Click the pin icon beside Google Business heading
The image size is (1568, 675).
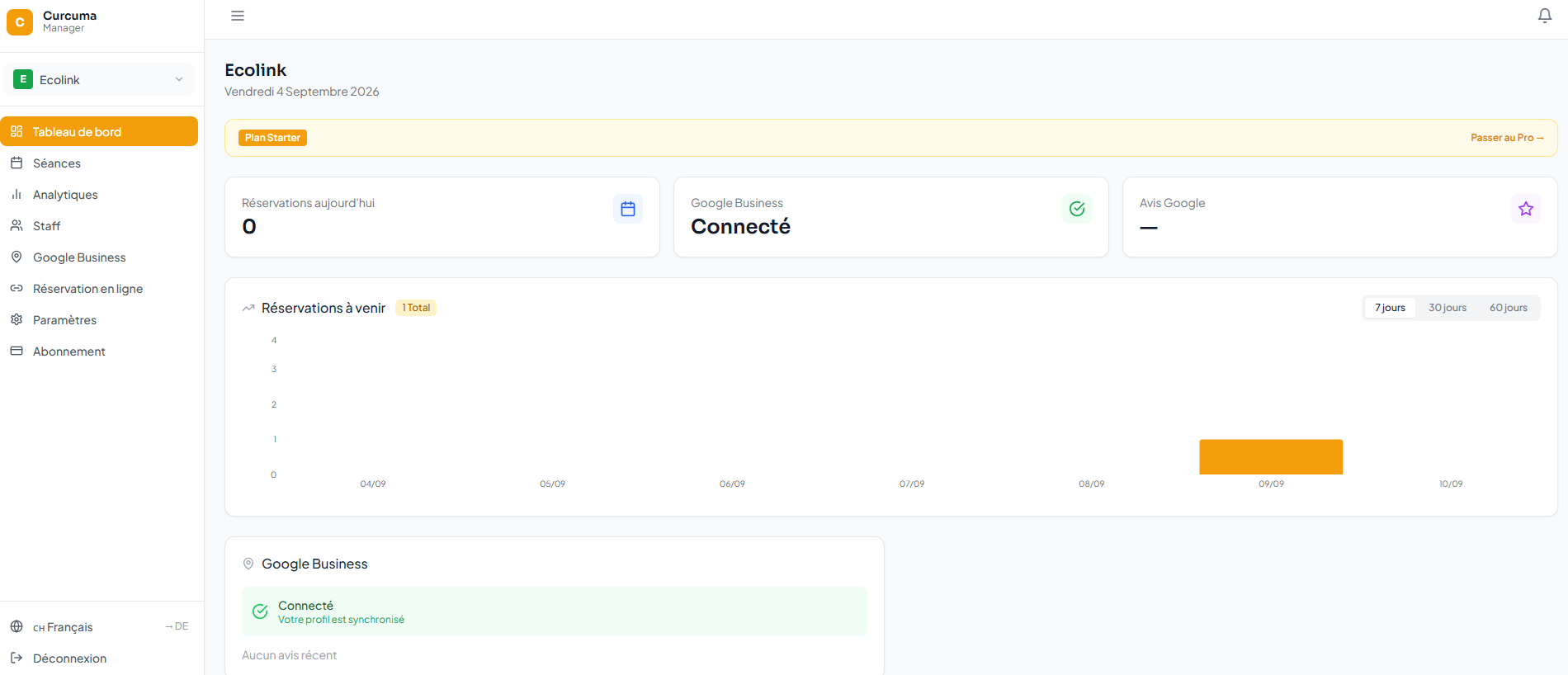tap(248, 564)
